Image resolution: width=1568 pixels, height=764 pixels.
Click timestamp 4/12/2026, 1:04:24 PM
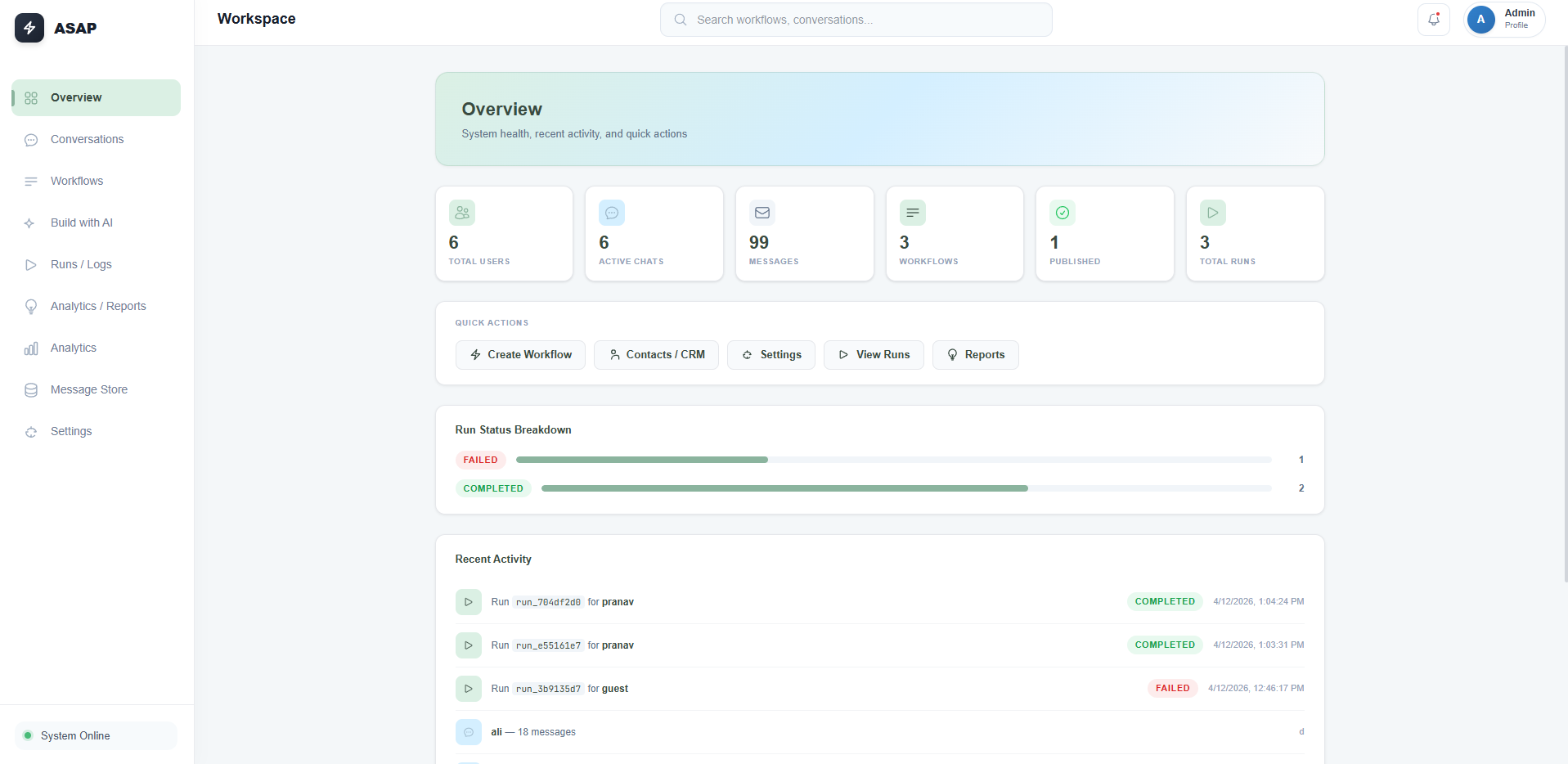click(x=1259, y=601)
